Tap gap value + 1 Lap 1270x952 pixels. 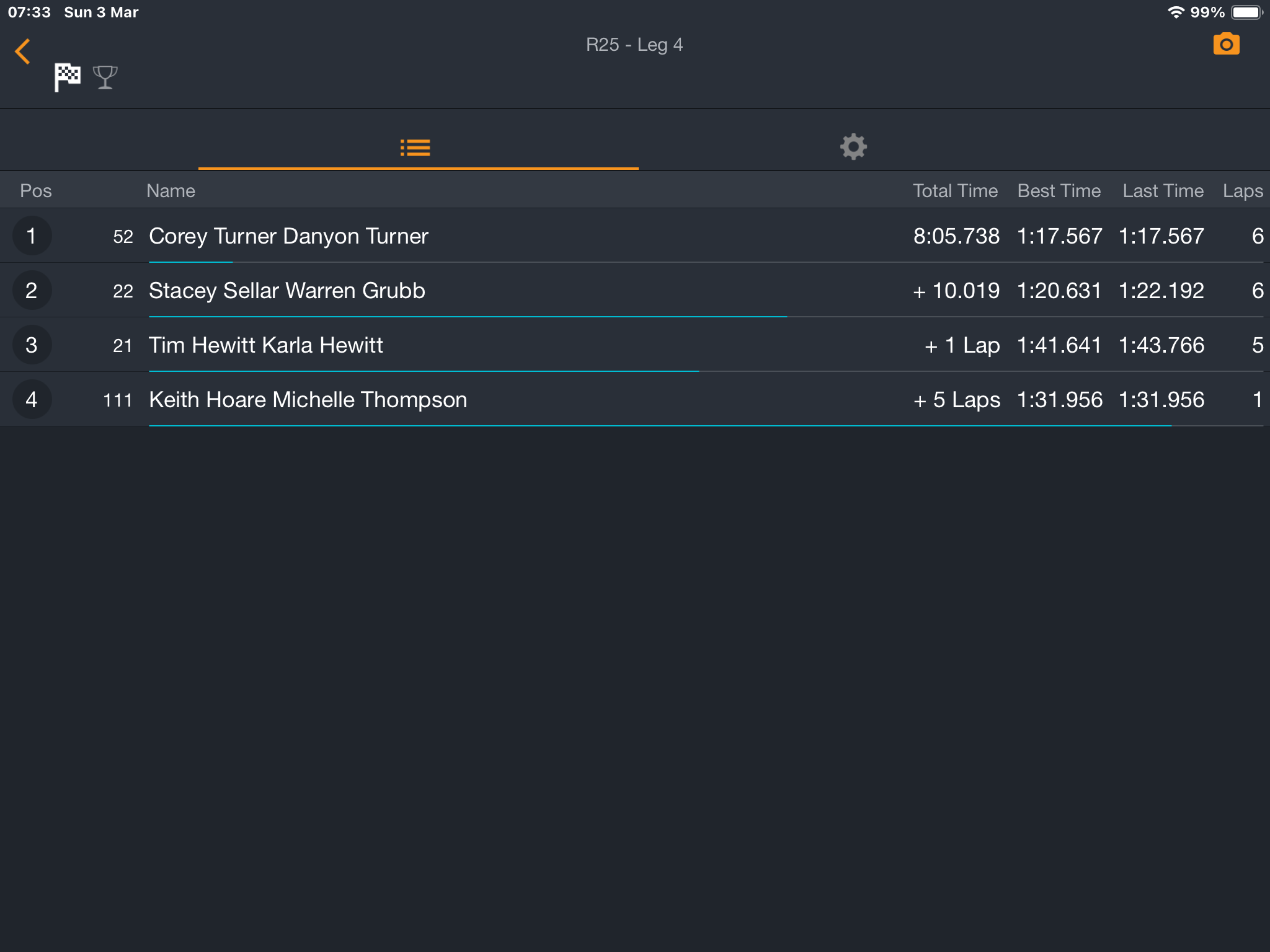coord(962,345)
